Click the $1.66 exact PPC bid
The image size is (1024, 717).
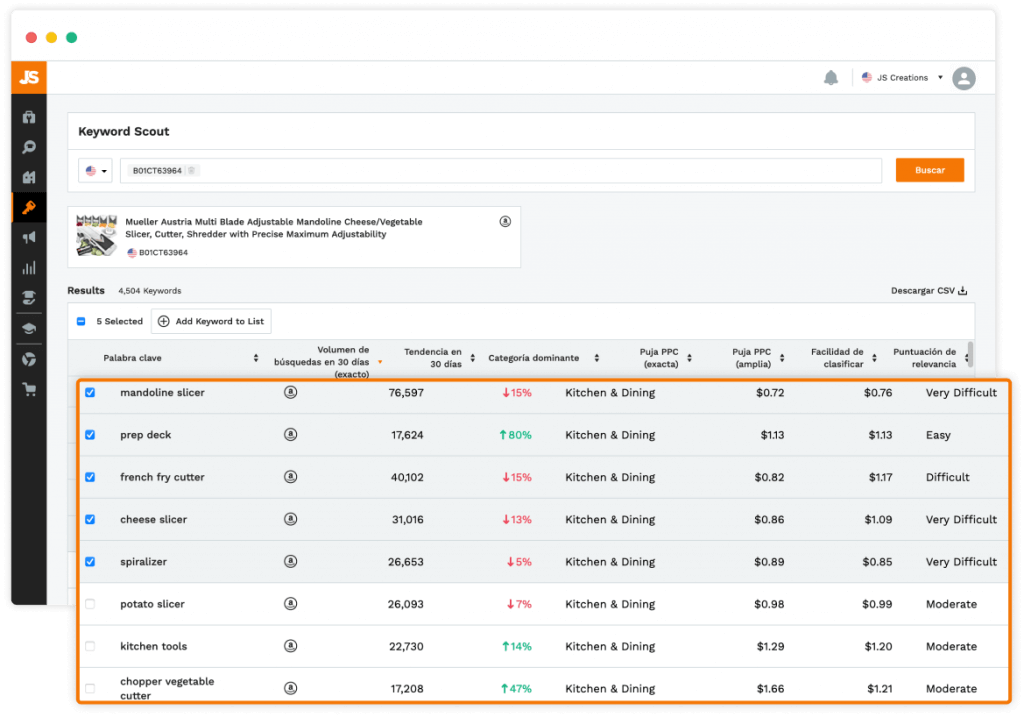(x=770, y=688)
